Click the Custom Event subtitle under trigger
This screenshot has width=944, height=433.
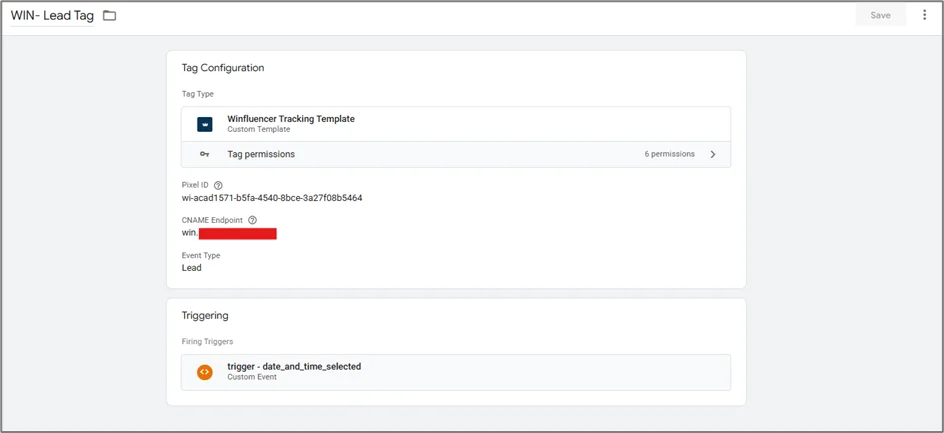(252, 378)
